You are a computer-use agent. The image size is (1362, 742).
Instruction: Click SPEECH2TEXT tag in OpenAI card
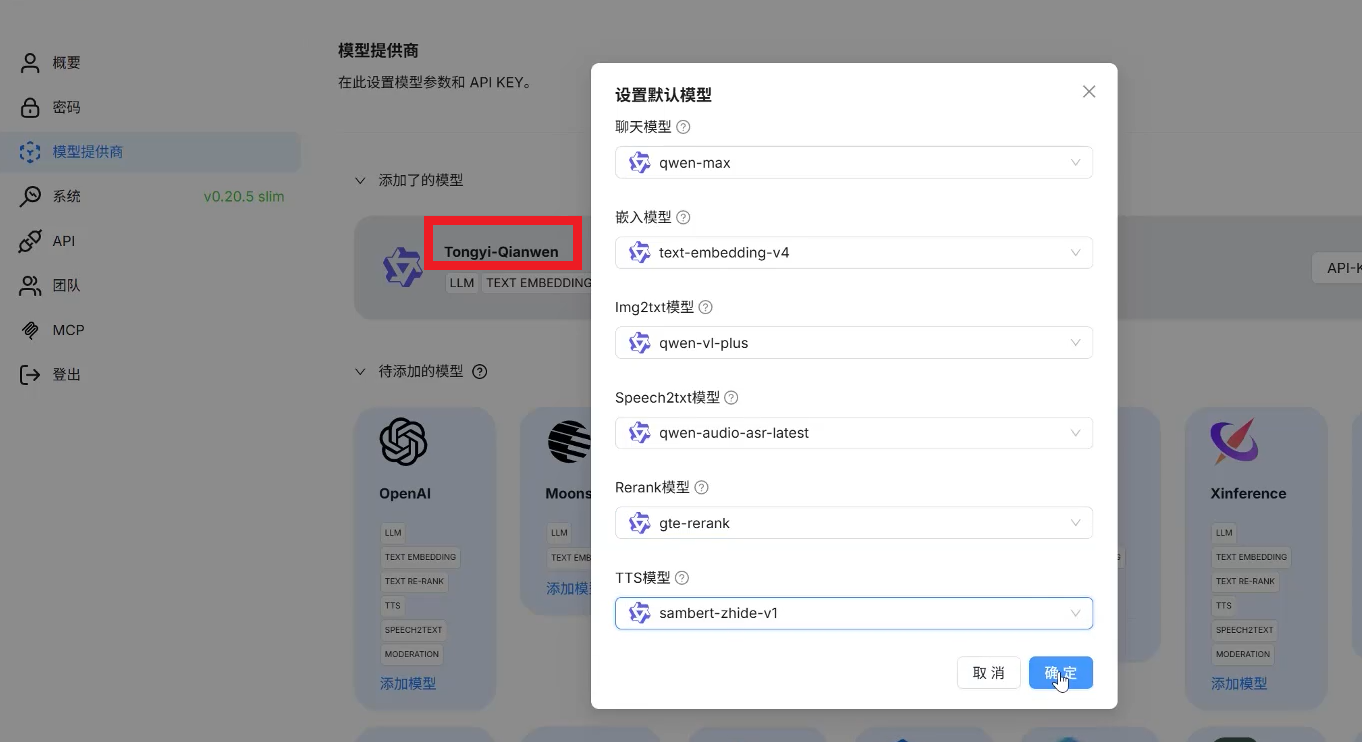413,630
